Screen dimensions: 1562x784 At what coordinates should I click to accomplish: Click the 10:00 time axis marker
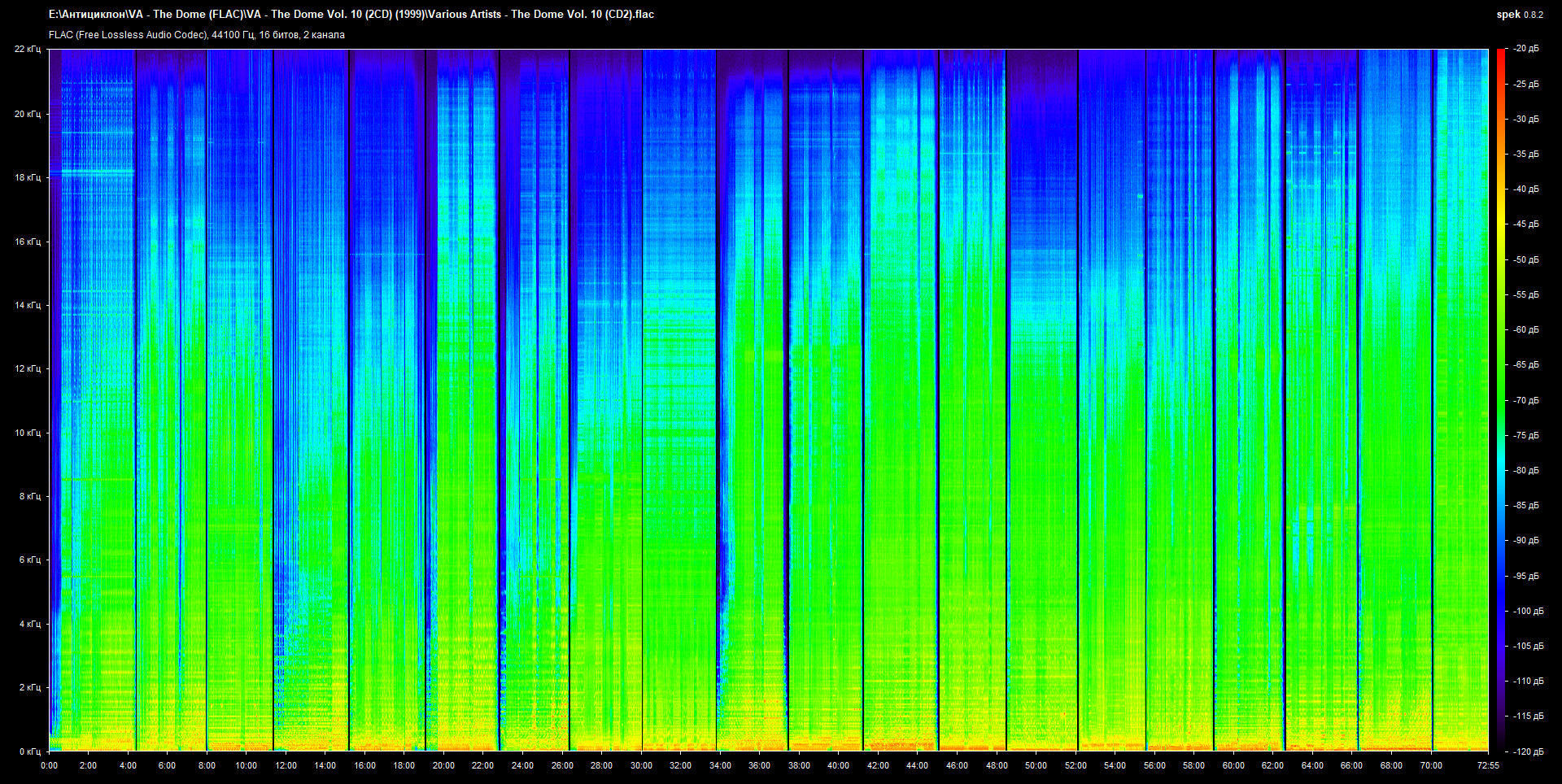coord(247,765)
